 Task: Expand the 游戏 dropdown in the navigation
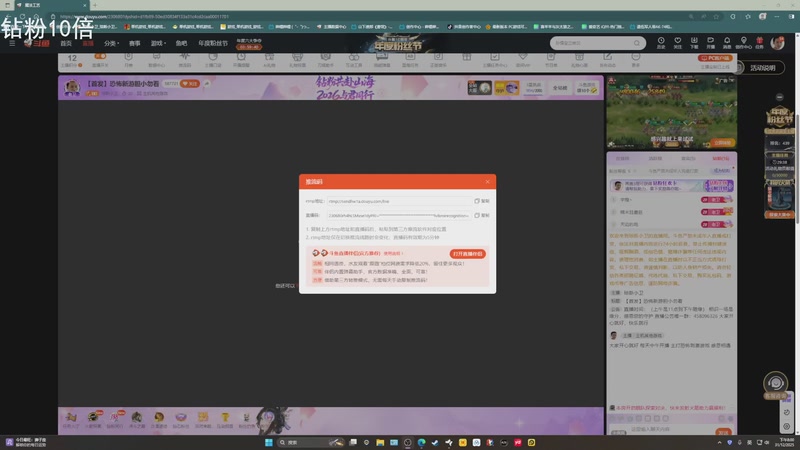coord(158,43)
